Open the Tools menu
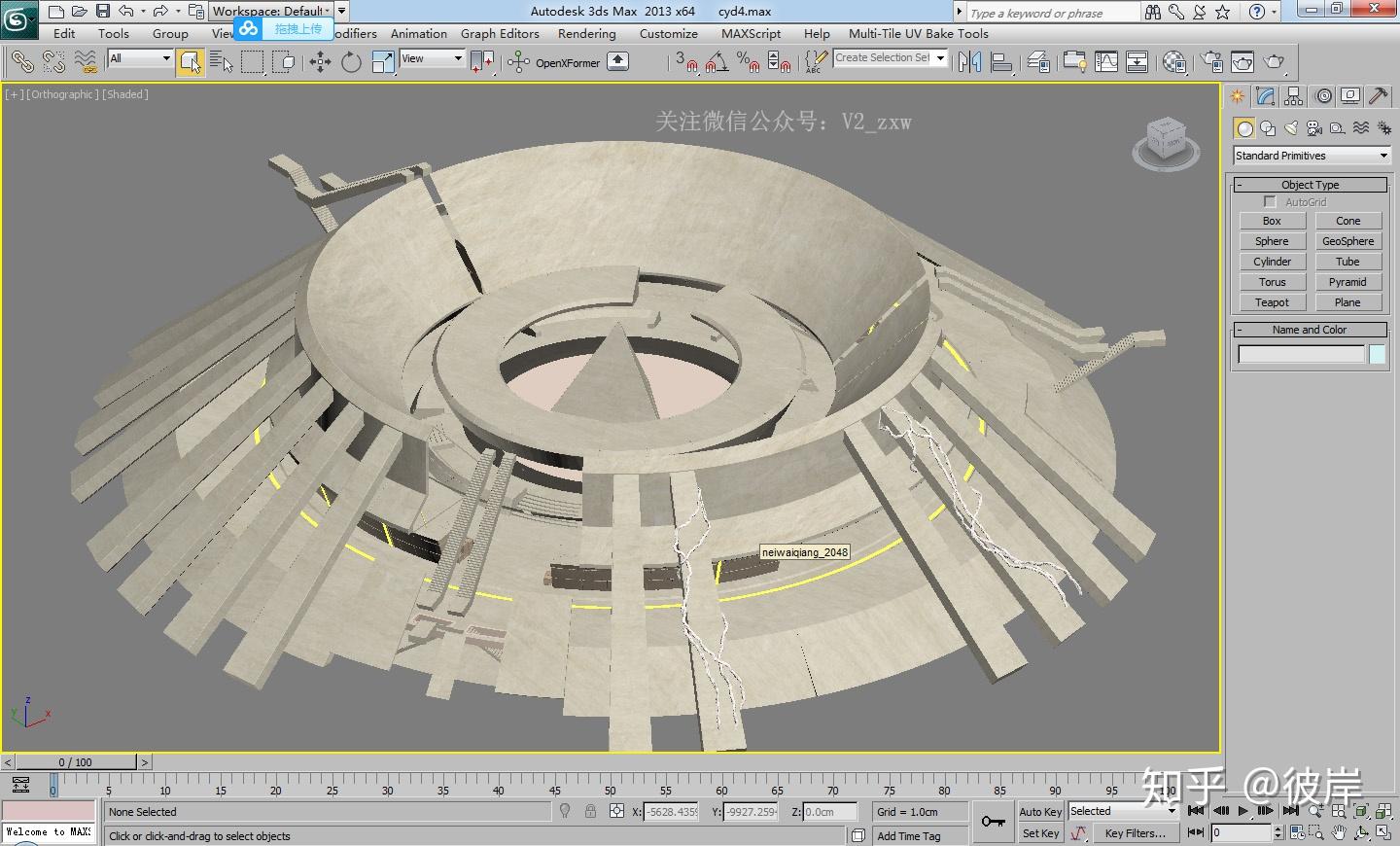1400x846 pixels. point(113,33)
